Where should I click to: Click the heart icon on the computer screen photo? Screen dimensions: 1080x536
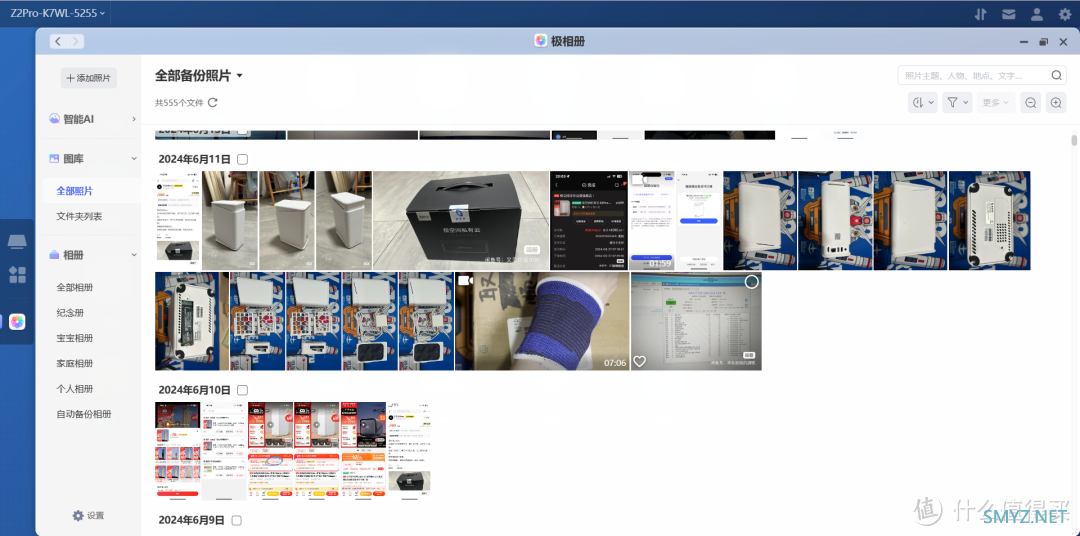click(640, 361)
